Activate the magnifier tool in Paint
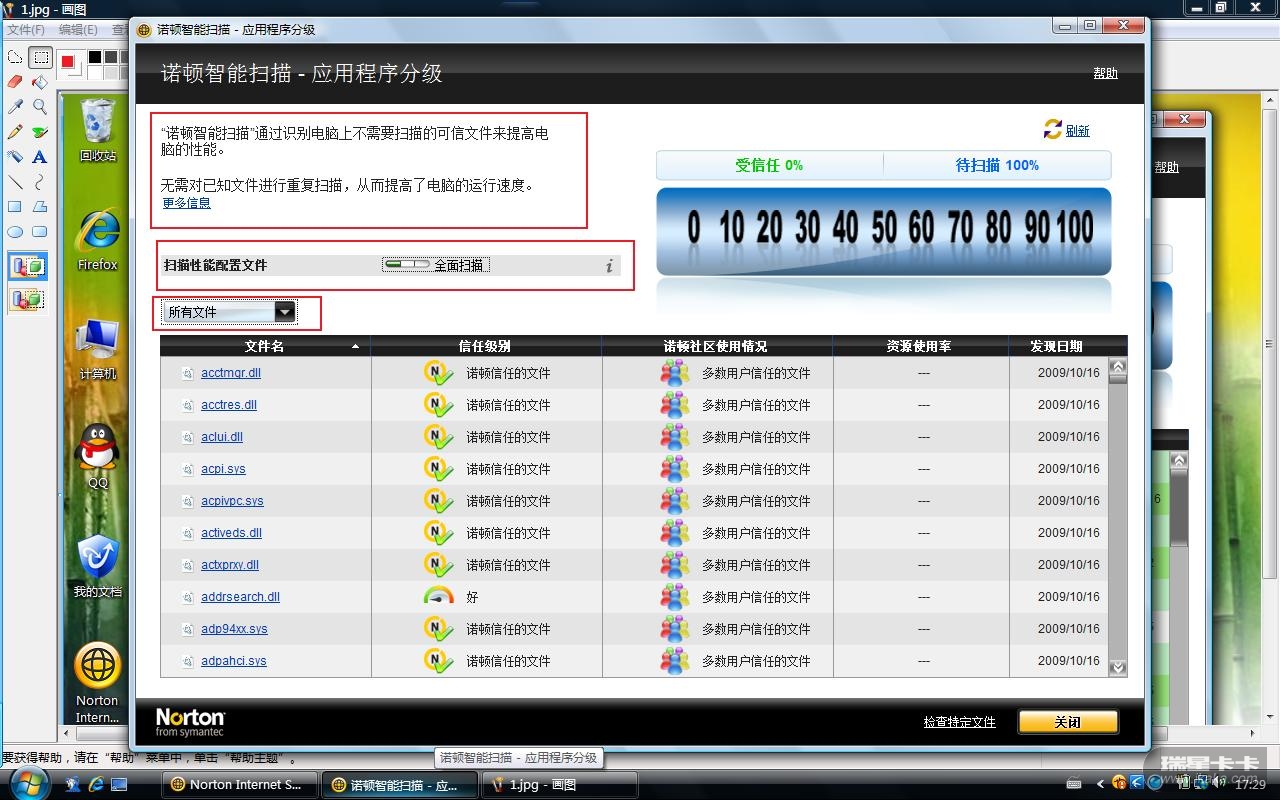 40,106
